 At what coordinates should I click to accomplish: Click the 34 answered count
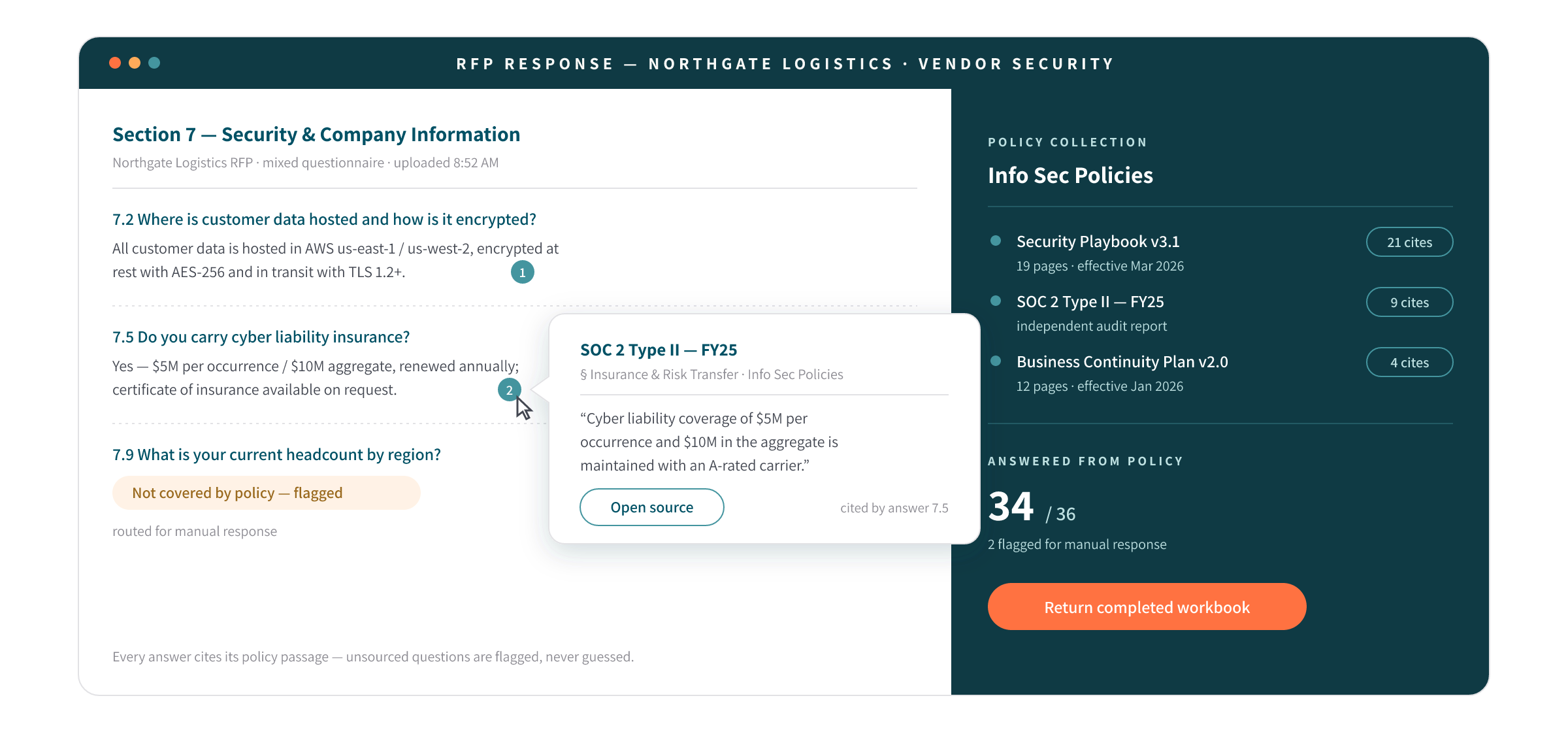pyautogui.click(x=1011, y=506)
